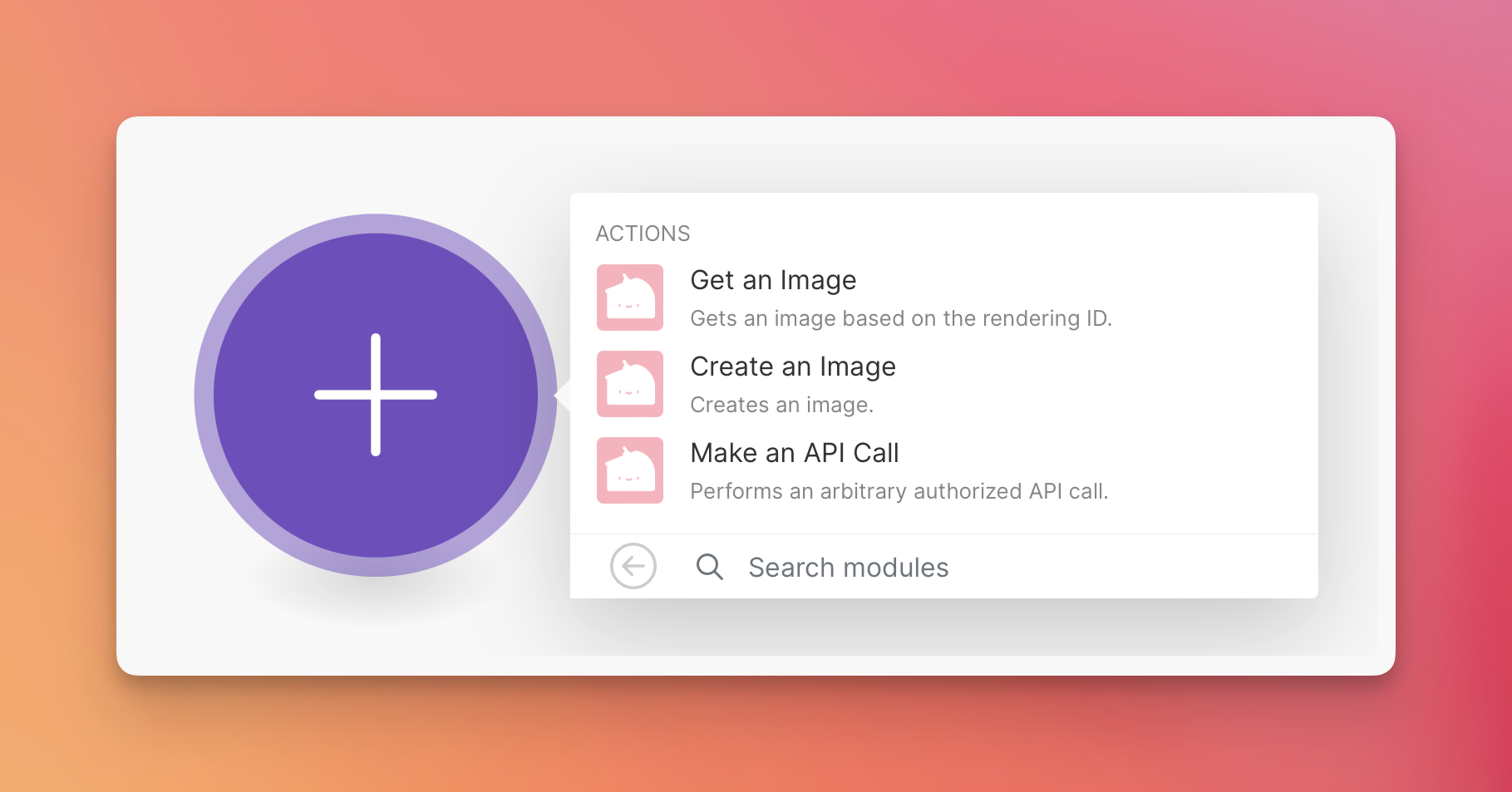Select the Get an Image action
The height and width of the screenshot is (792, 1512).
(x=943, y=298)
